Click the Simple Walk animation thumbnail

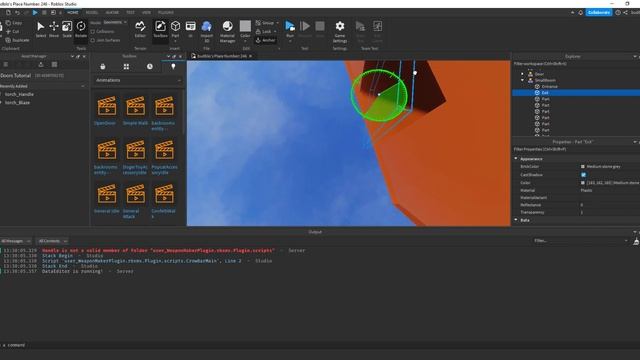pyautogui.click(x=135, y=106)
